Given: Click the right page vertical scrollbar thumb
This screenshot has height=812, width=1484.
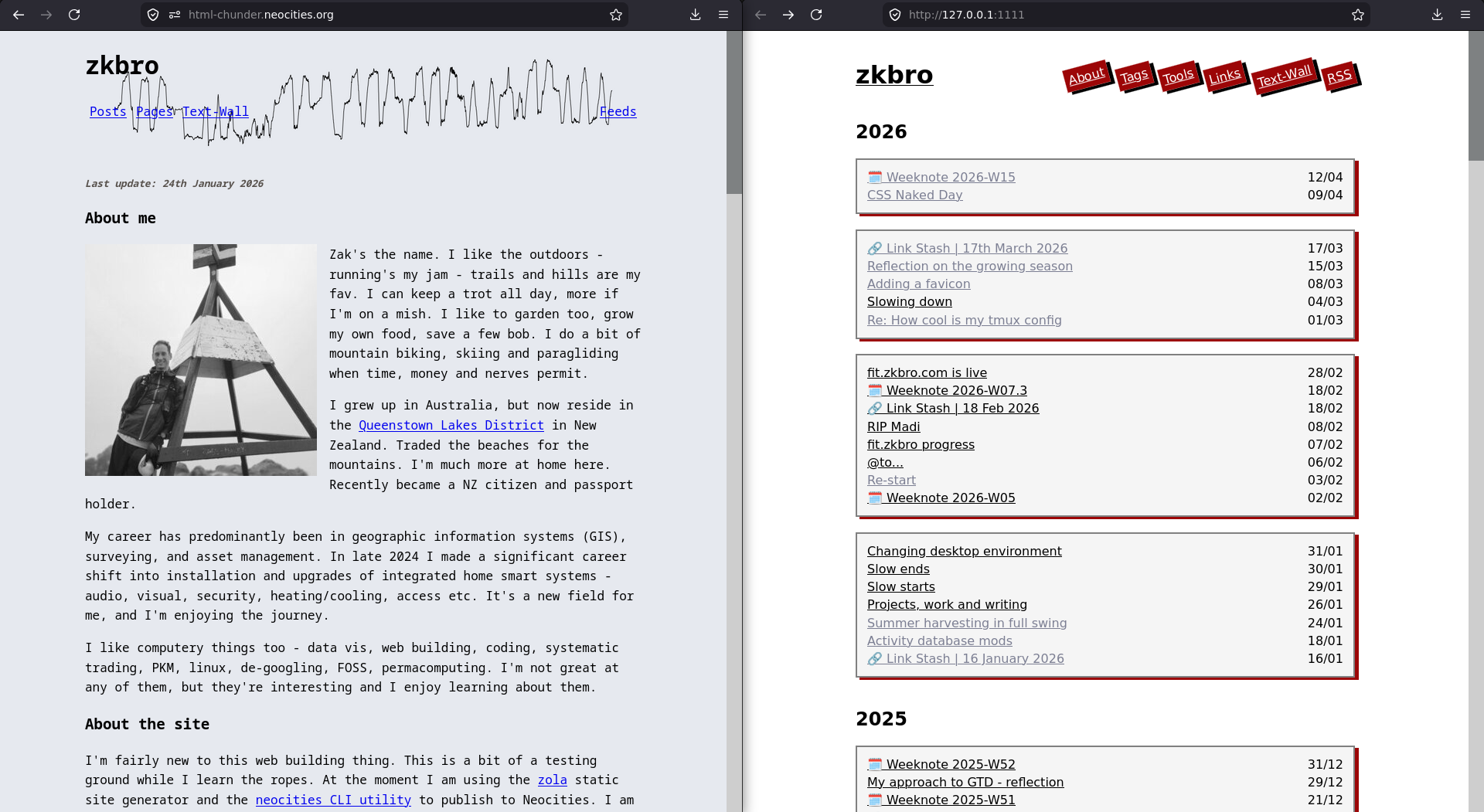Looking at the screenshot, I should [1475, 97].
